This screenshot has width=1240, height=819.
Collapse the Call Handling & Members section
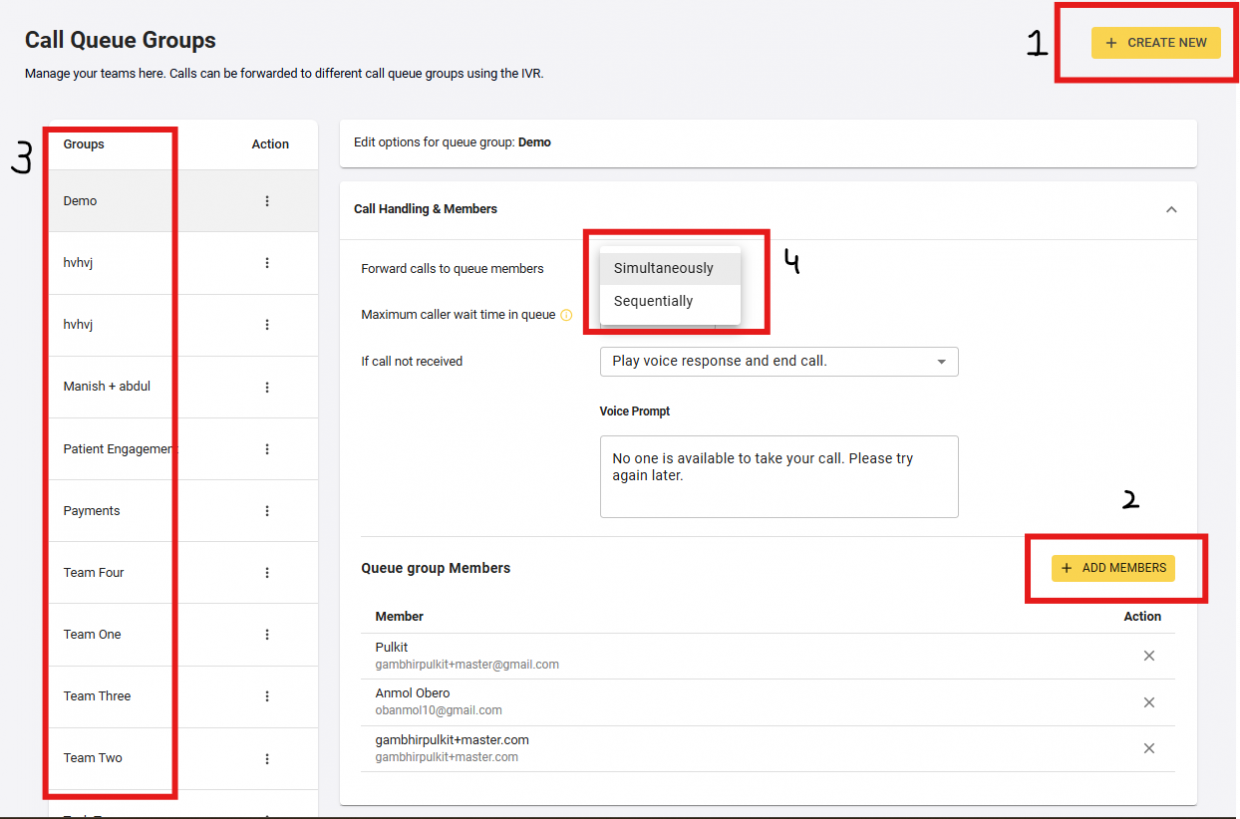click(1171, 209)
